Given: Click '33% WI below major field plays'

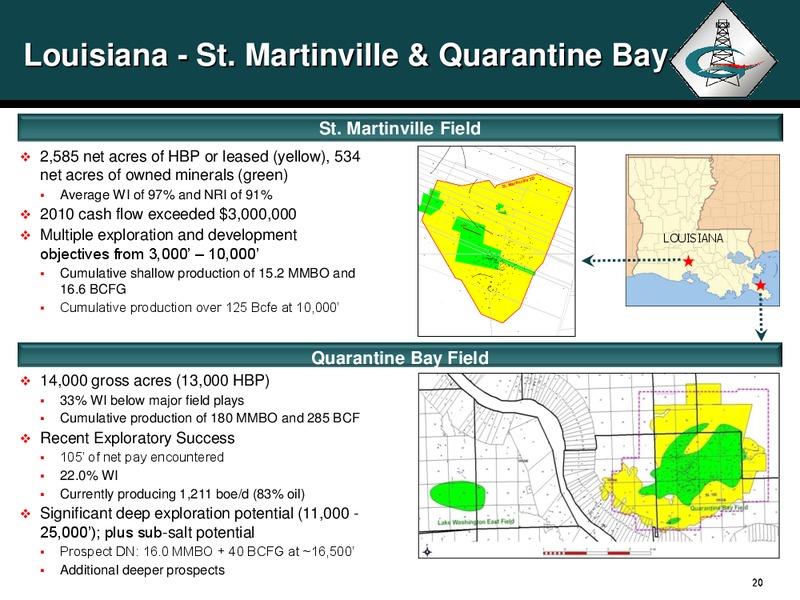Looking at the screenshot, I should pyautogui.click(x=152, y=401).
